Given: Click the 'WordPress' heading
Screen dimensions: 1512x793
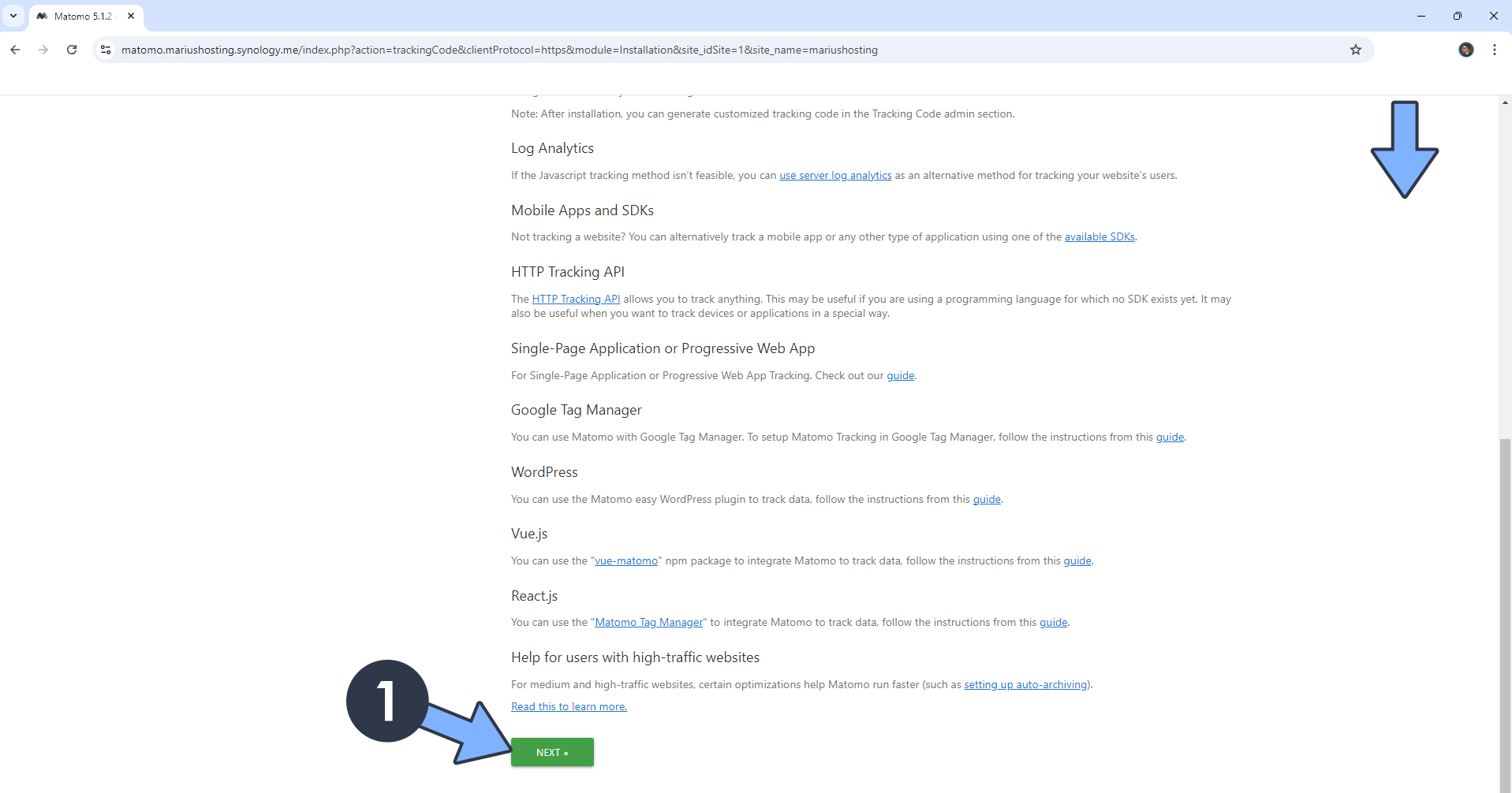Looking at the screenshot, I should coord(544,472).
